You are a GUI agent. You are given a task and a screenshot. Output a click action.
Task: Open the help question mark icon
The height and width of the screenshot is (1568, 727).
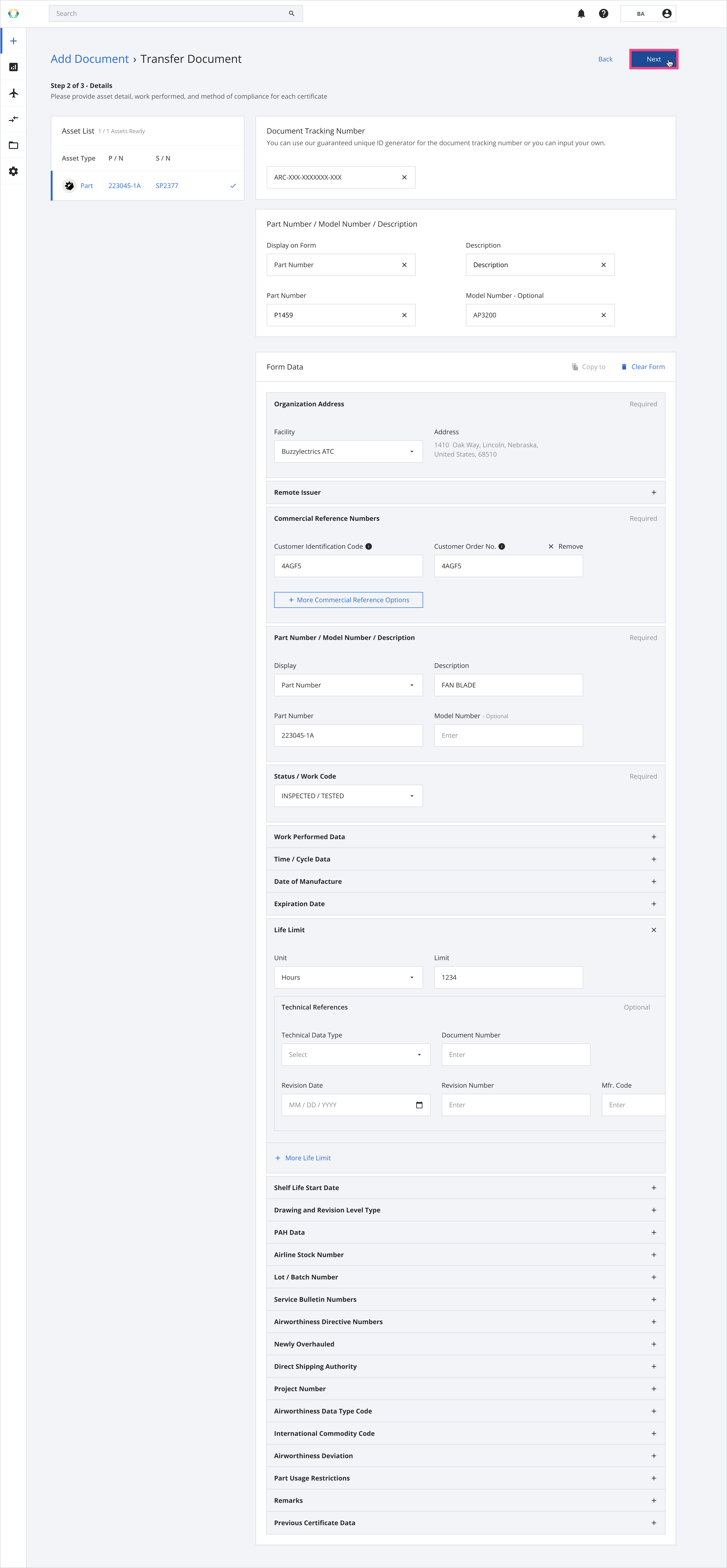click(603, 13)
